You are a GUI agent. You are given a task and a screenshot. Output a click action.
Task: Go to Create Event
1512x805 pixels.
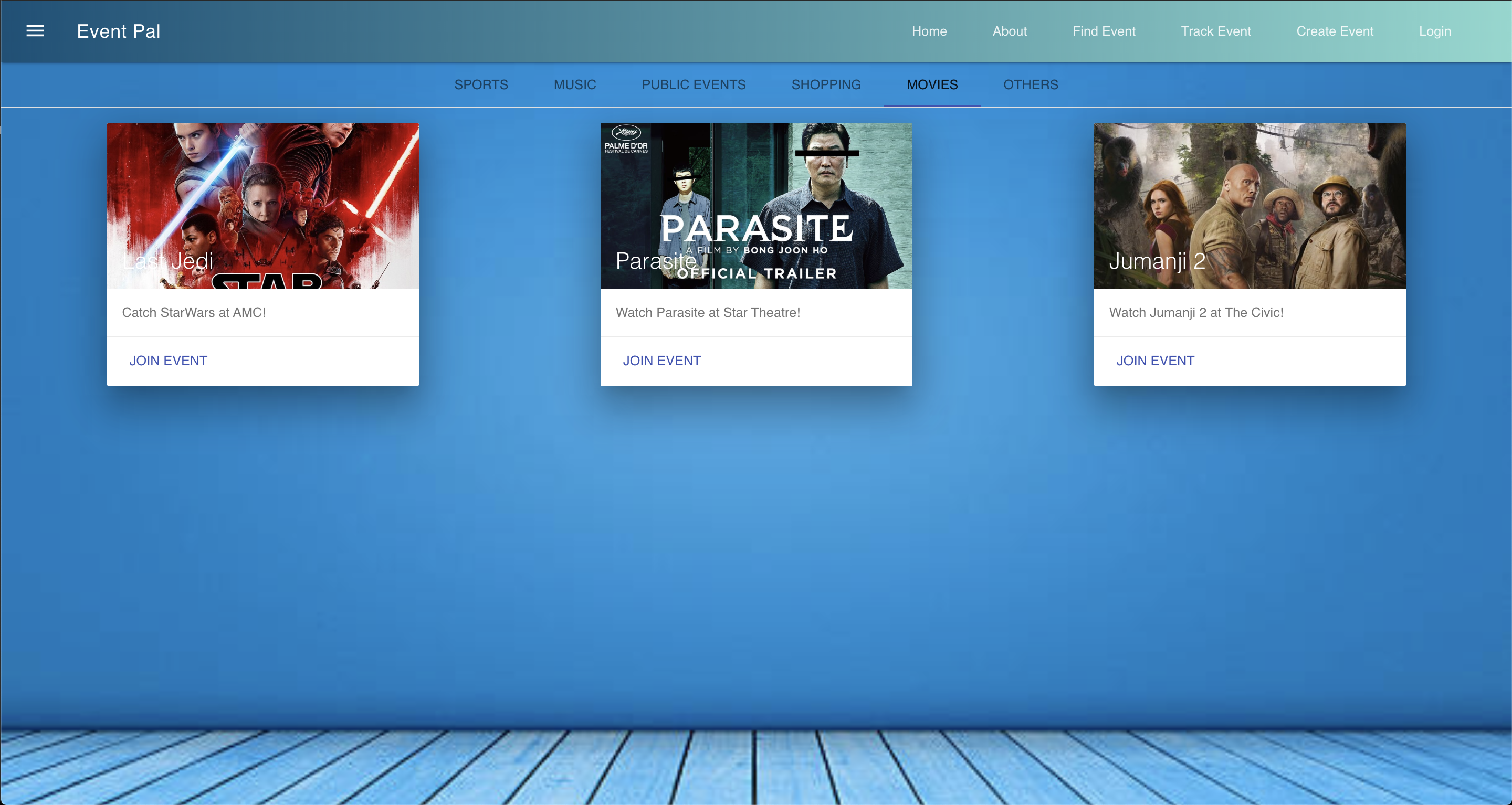[x=1334, y=31]
